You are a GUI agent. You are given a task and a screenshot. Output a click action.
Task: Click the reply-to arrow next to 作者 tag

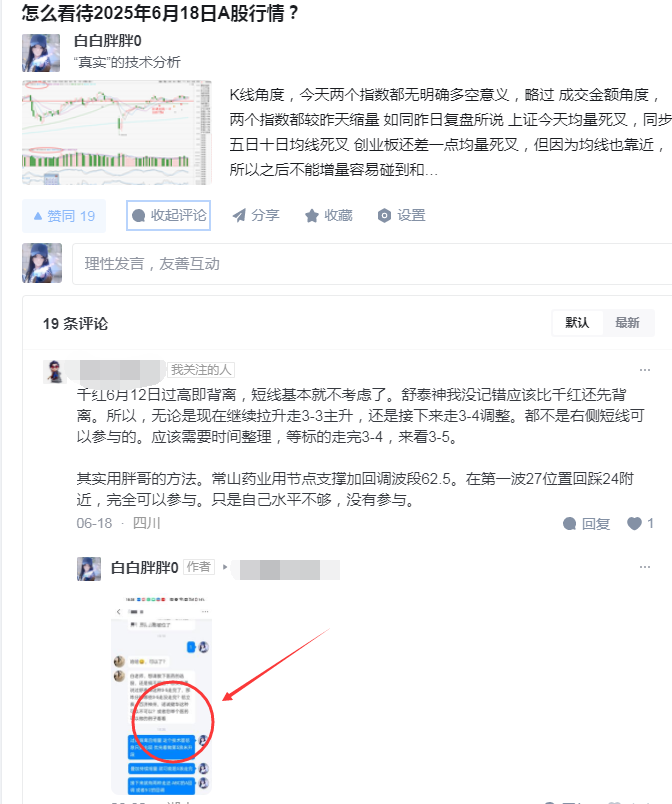(x=225, y=567)
